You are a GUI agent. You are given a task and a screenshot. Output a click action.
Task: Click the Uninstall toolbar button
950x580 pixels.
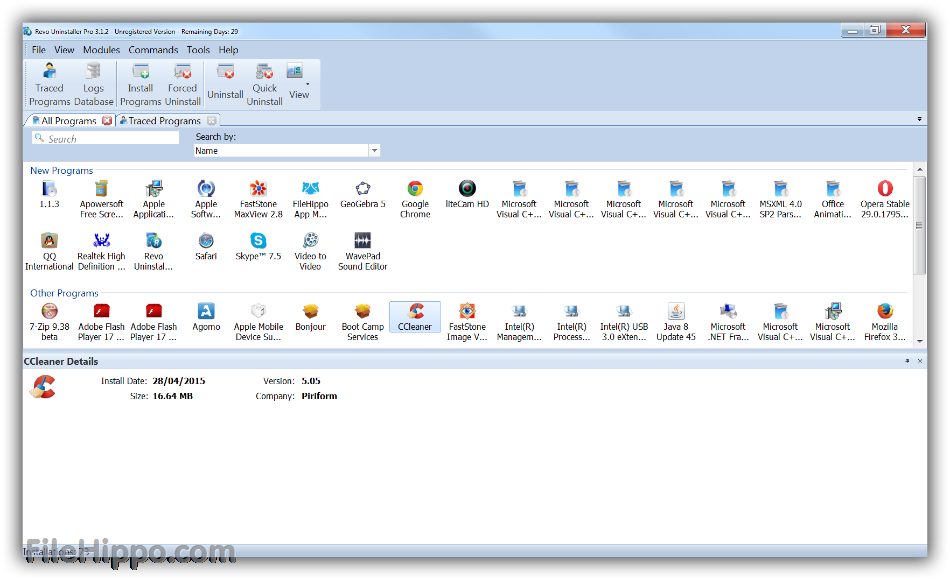click(225, 84)
